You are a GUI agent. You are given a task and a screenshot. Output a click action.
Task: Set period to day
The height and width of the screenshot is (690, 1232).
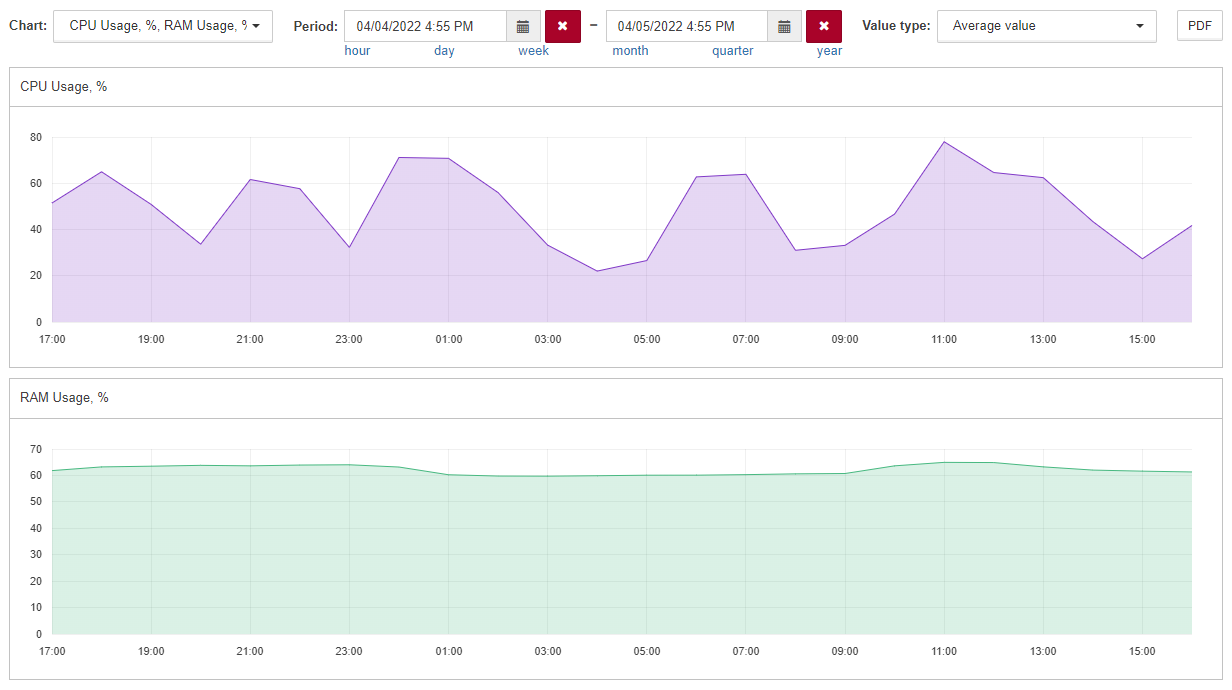[444, 51]
